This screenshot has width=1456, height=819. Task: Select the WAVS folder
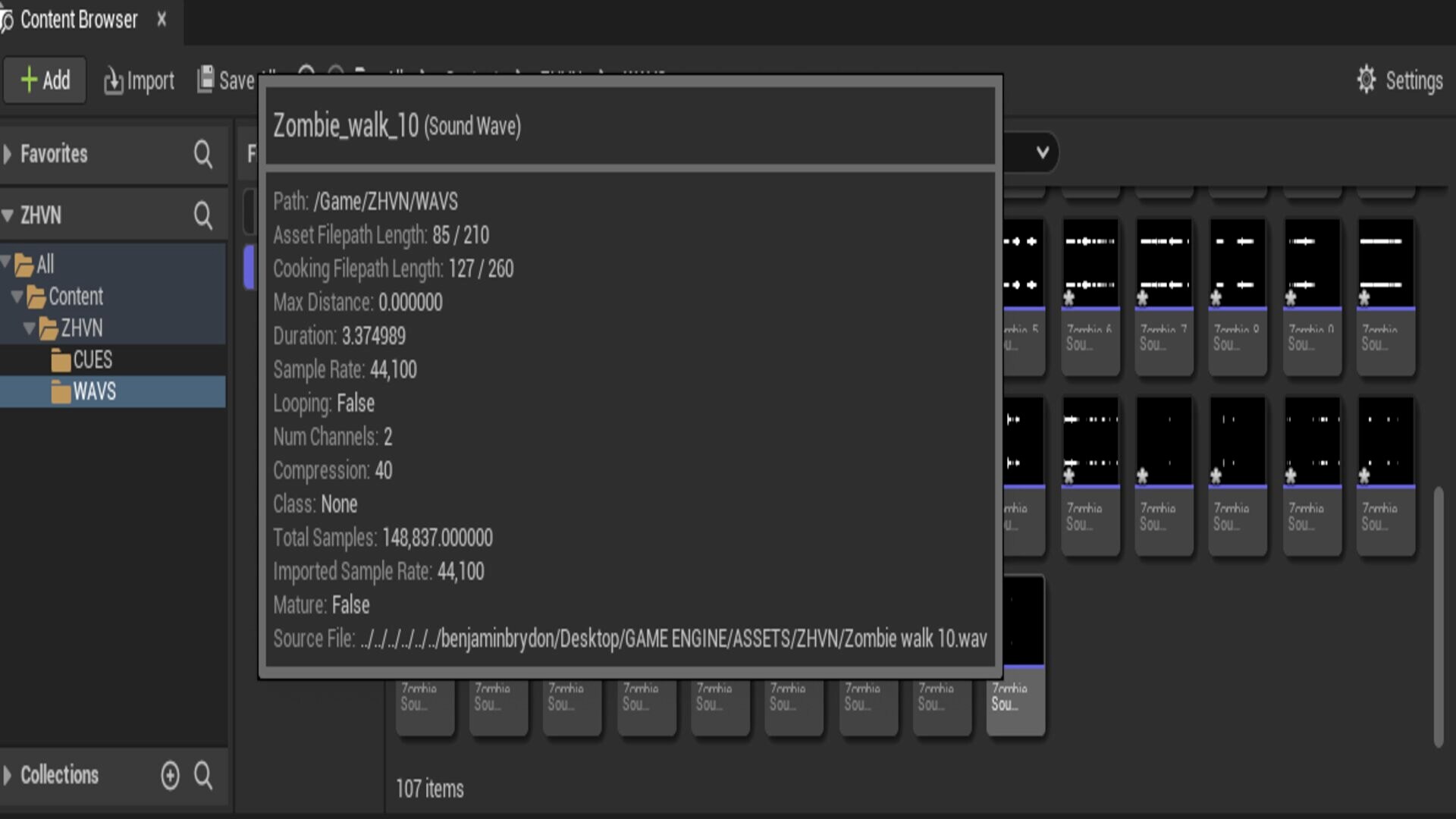93,391
